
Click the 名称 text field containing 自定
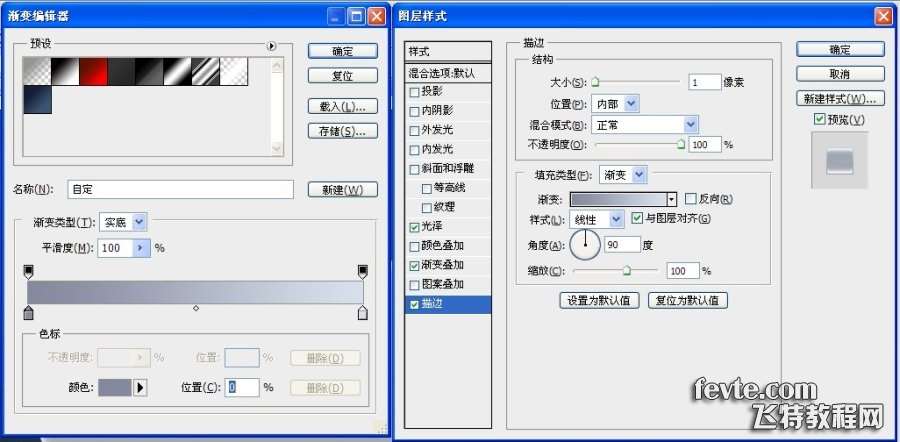click(180, 189)
